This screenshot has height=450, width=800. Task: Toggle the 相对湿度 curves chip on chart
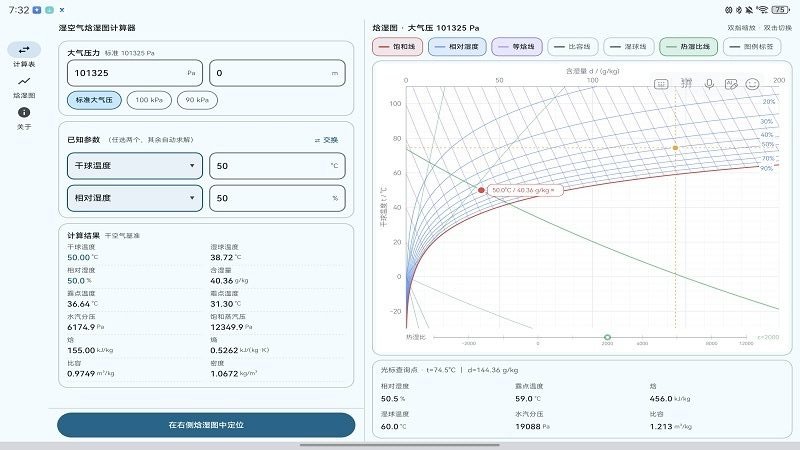pos(457,46)
